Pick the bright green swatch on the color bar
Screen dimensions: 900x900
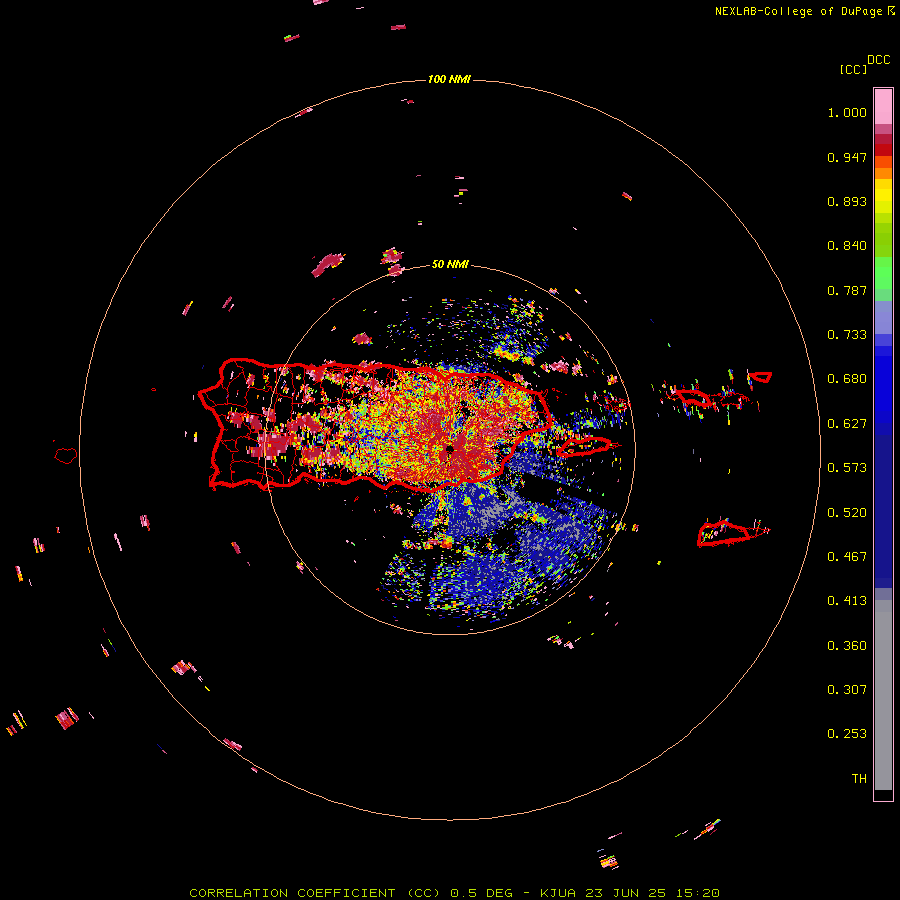[883, 273]
